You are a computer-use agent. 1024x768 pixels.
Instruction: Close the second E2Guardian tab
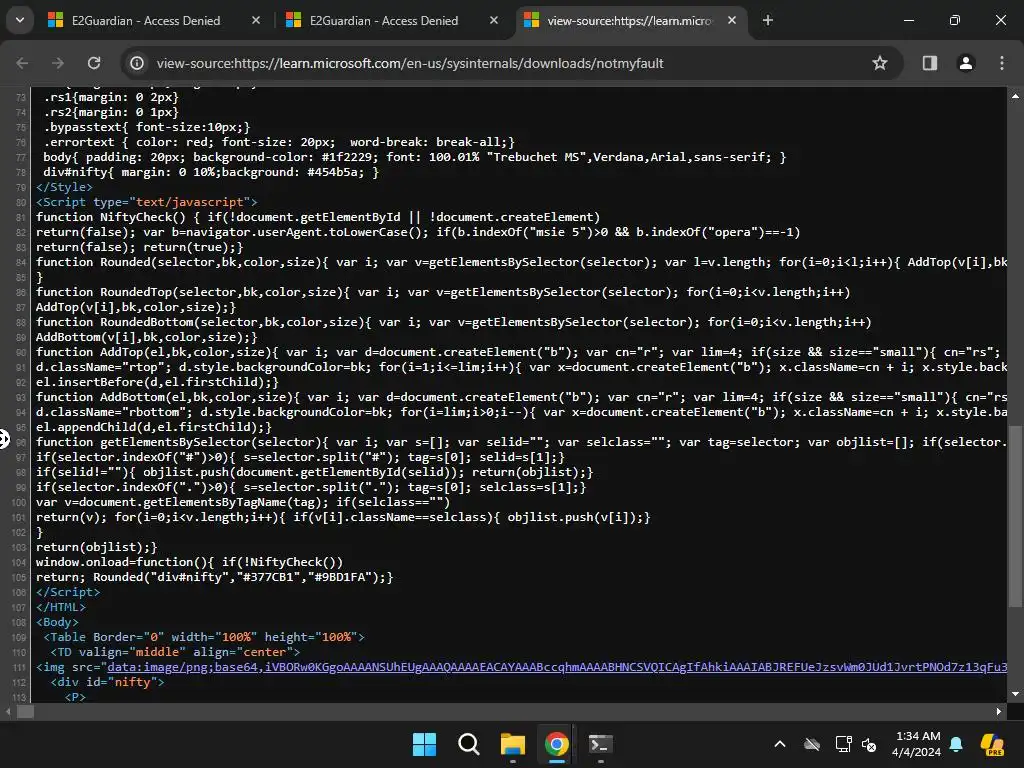pos(494,20)
